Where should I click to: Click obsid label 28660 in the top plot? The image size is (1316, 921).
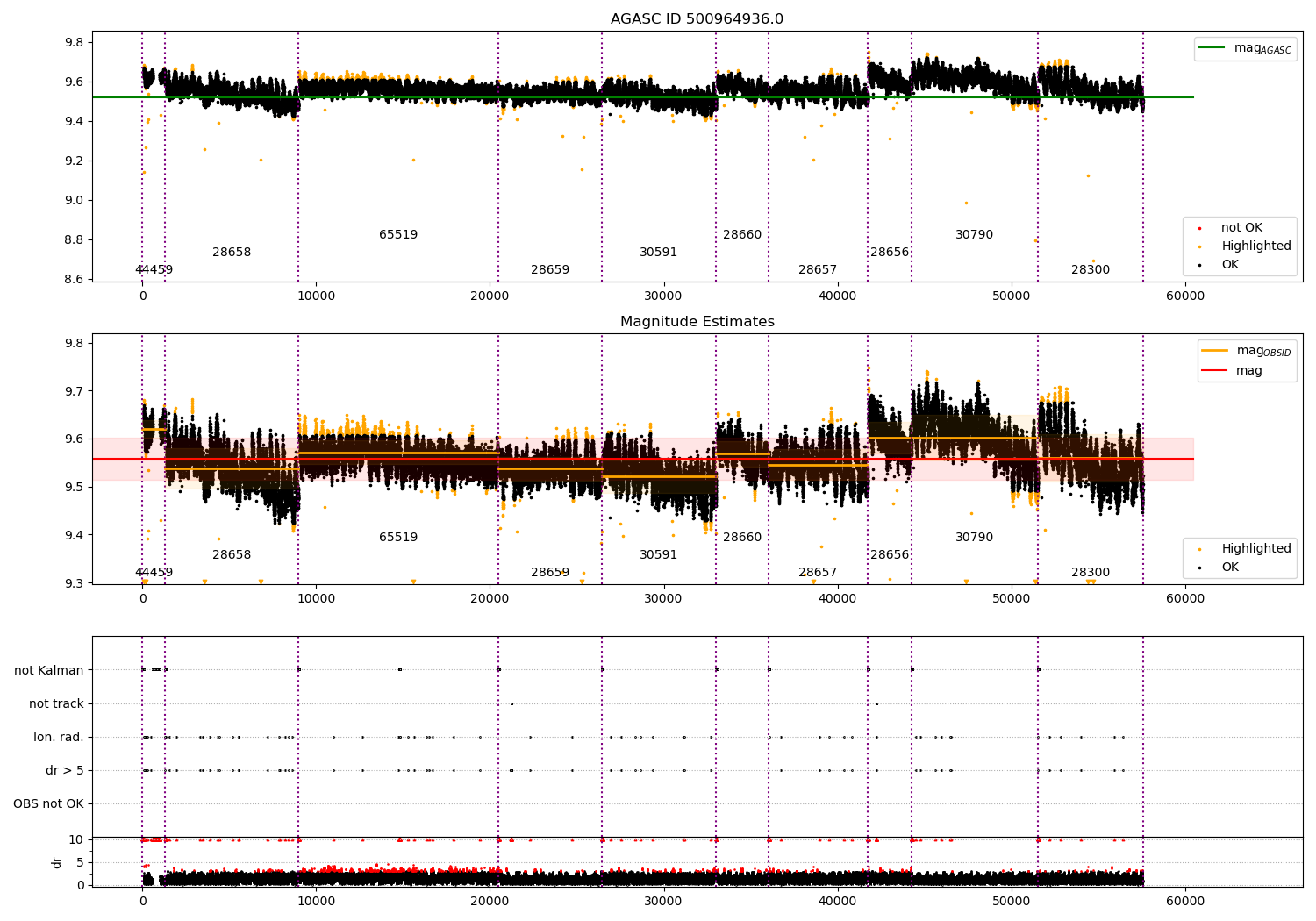click(742, 235)
